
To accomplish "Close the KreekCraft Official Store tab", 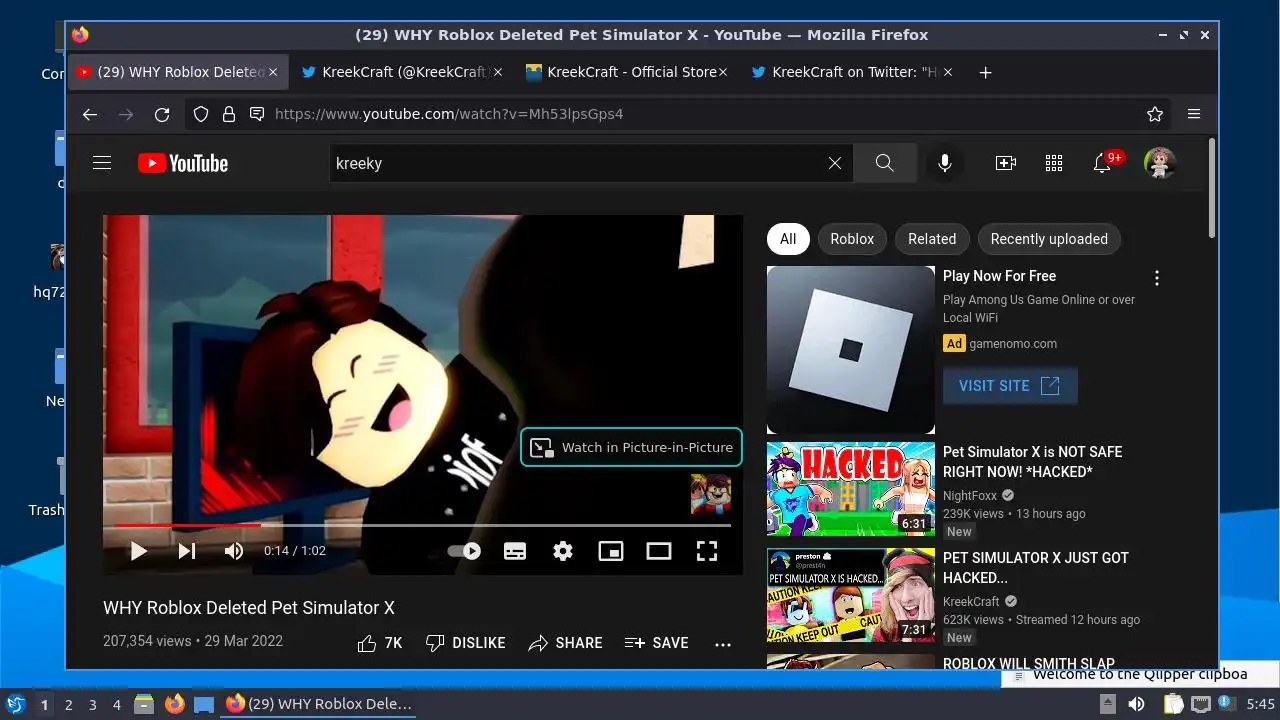I will 723,72.
